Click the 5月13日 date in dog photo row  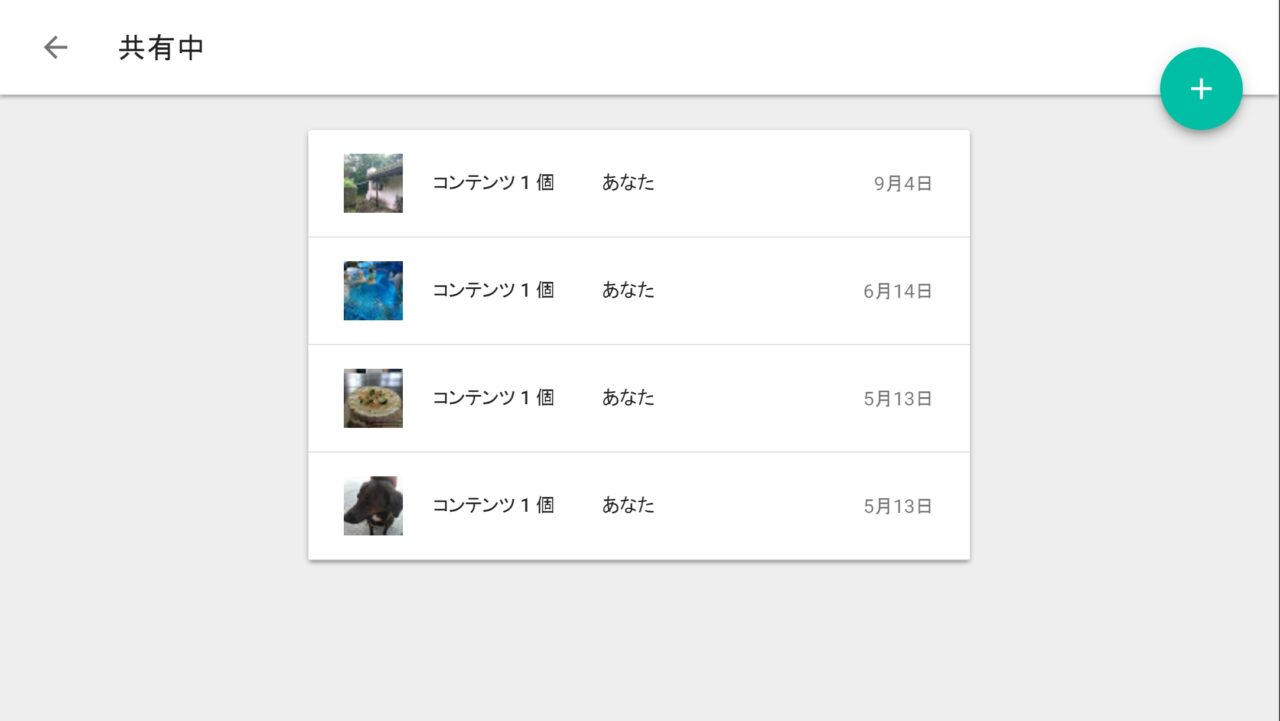click(898, 507)
